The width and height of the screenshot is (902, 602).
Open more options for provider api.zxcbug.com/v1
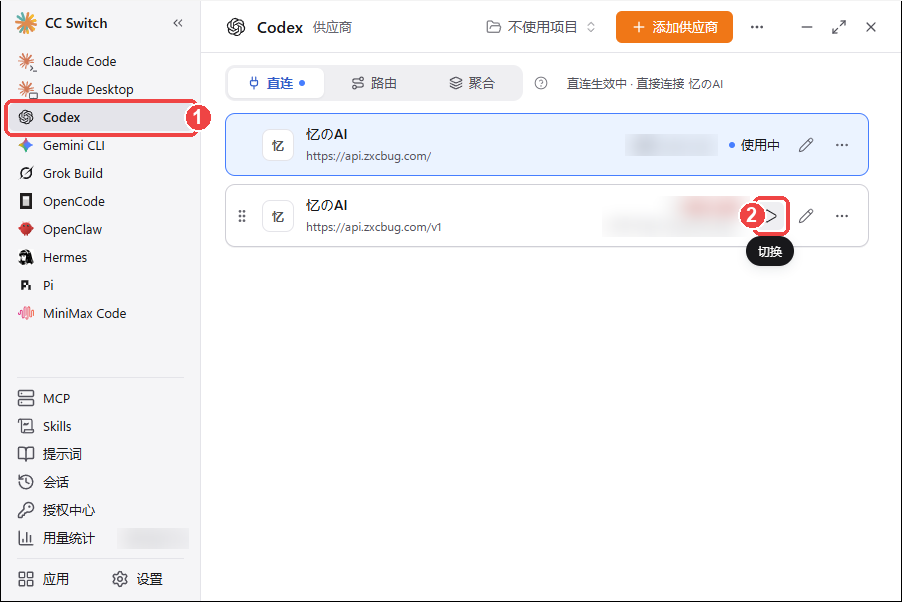(x=842, y=216)
